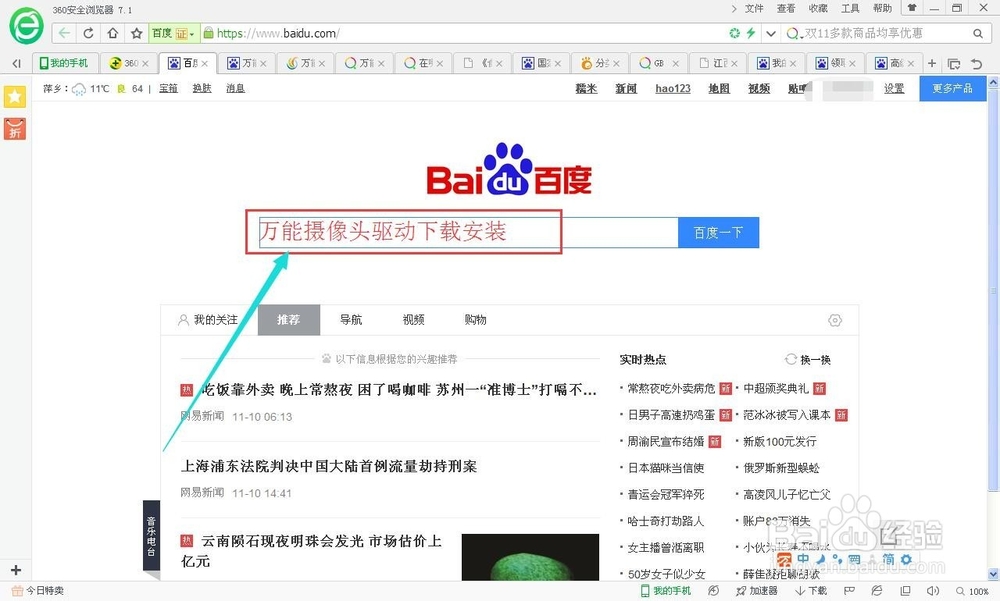Open the 视频 link in top navigation
Screen dimensions: 1000x601
pos(758,88)
